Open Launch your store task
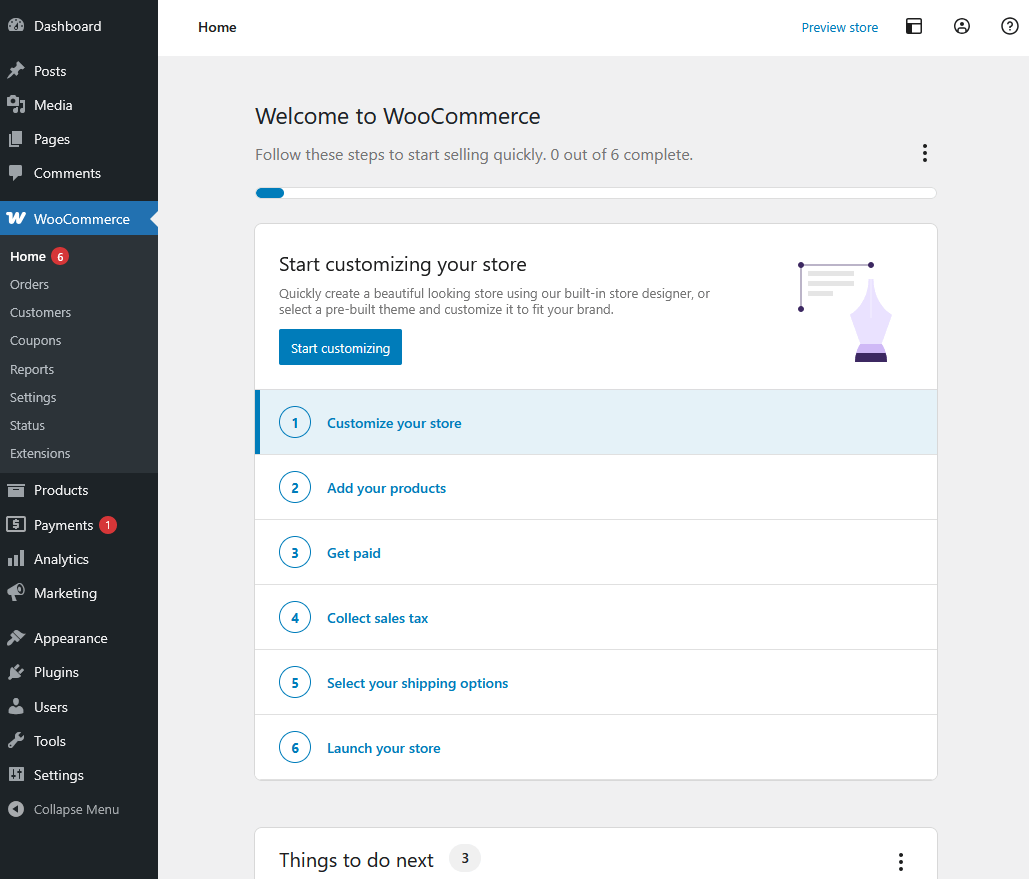Screen dimensions: 1029x879 (x=596, y=747)
